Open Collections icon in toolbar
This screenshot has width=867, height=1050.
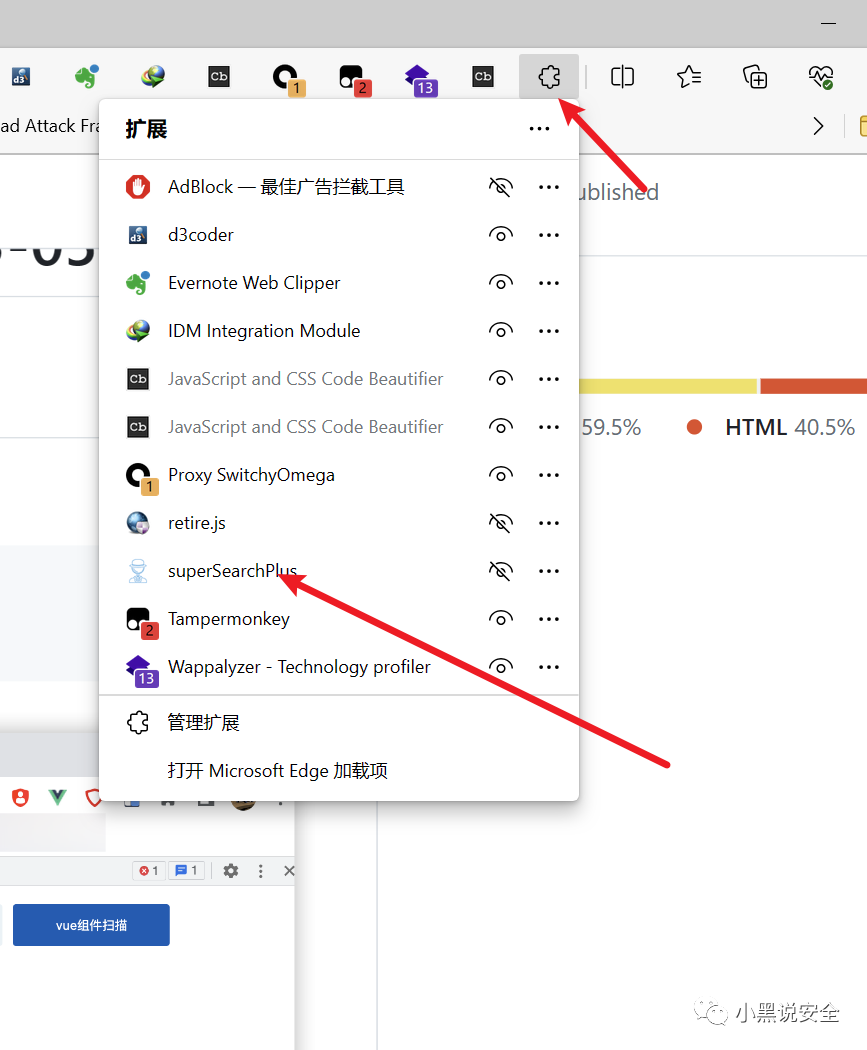755,77
